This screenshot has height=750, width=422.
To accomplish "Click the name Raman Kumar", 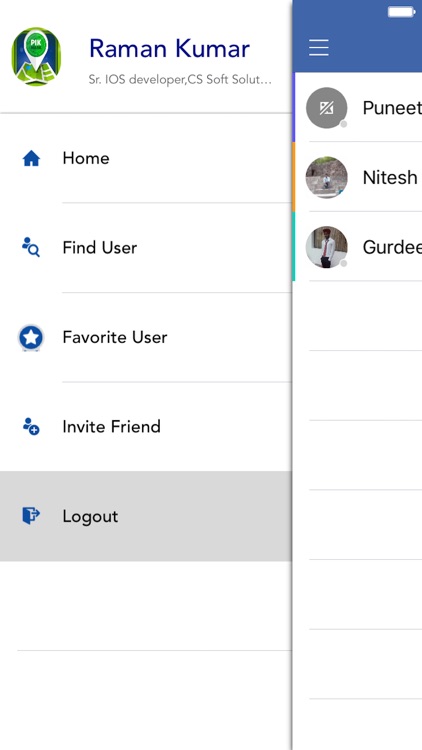I will coord(169,49).
